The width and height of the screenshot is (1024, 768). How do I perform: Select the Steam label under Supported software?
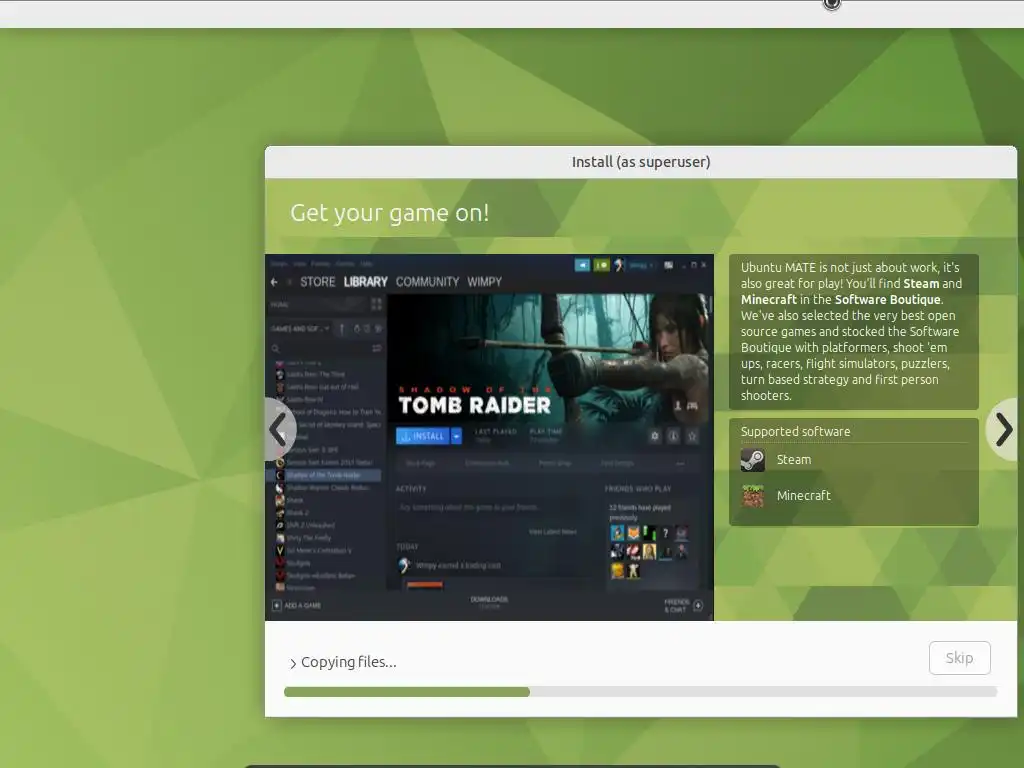click(x=793, y=460)
